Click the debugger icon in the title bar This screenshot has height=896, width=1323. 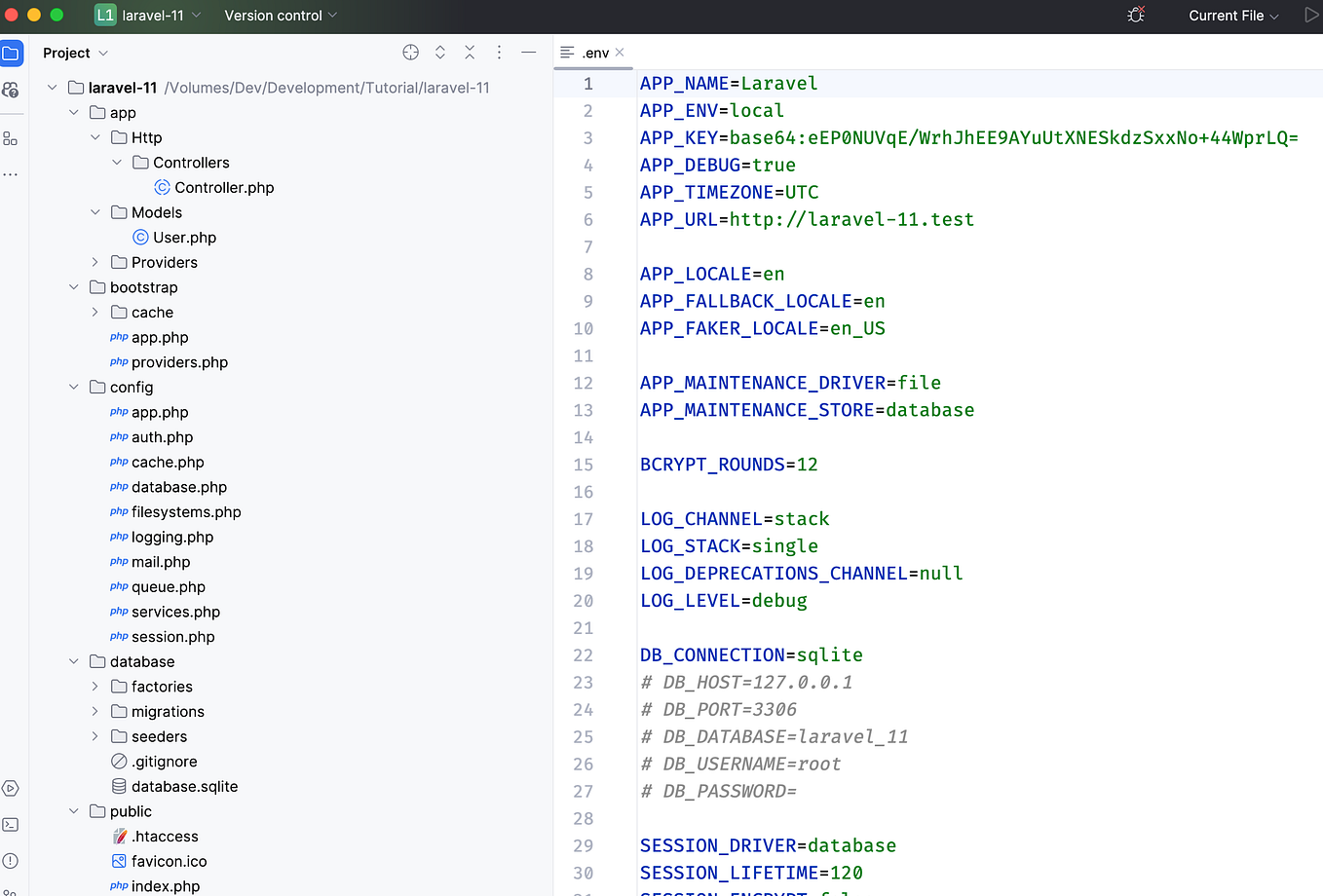pos(1136,16)
